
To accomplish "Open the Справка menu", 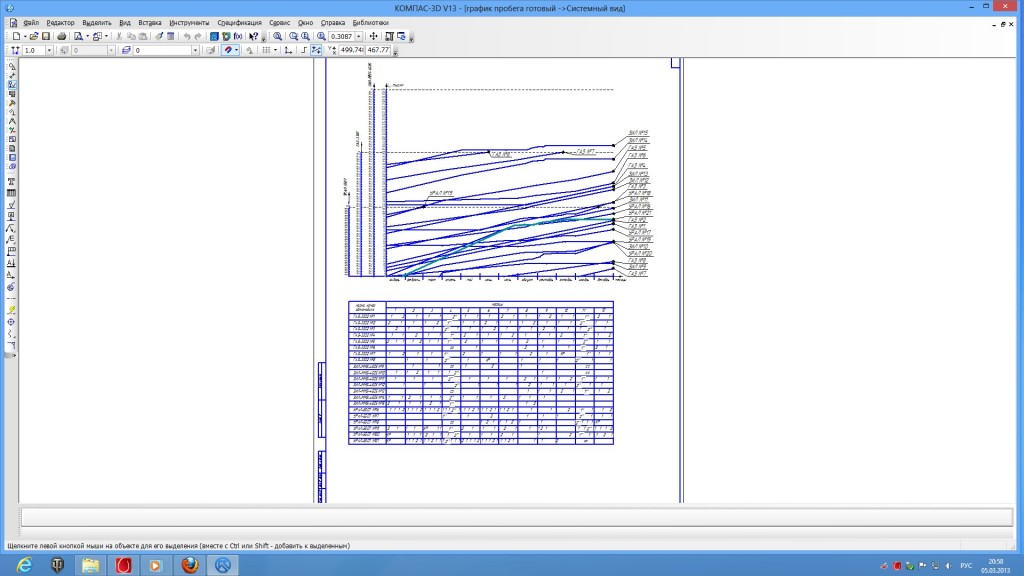I will tap(332, 23).
